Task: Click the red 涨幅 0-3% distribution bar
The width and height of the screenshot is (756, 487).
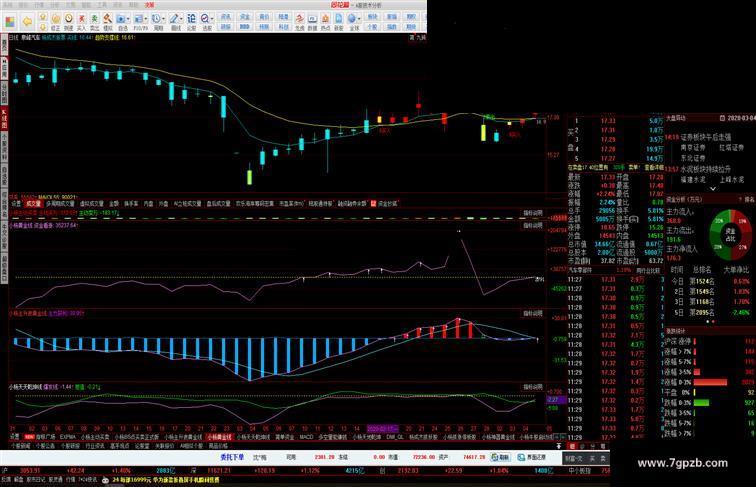Action: (x=710, y=382)
